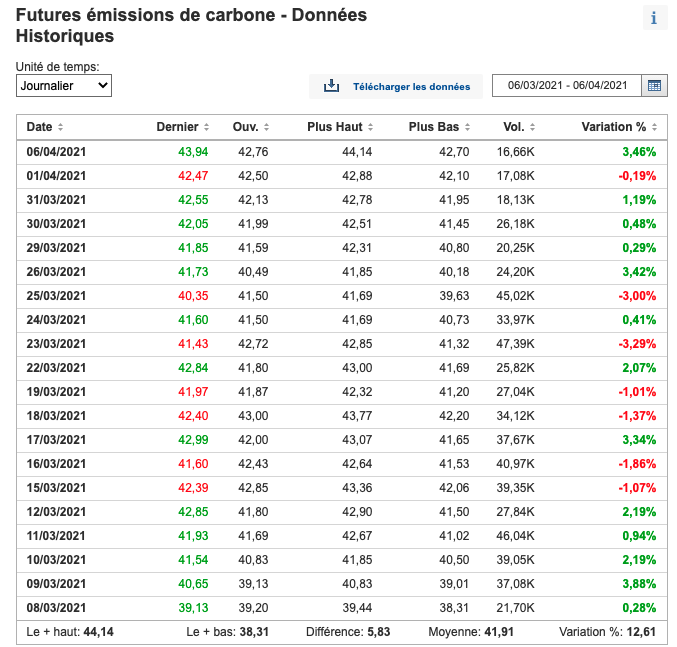Click last price 43,94
The height and width of the screenshot is (647, 677).
193,152
